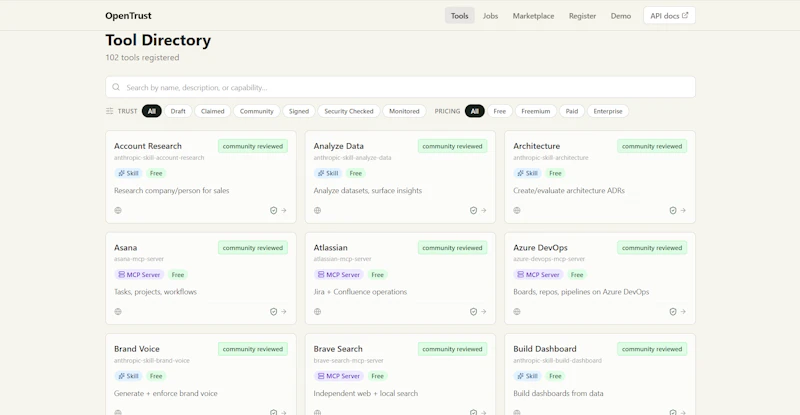
Task: Click 'Build dashboards from data' description
Action: click(558, 394)
